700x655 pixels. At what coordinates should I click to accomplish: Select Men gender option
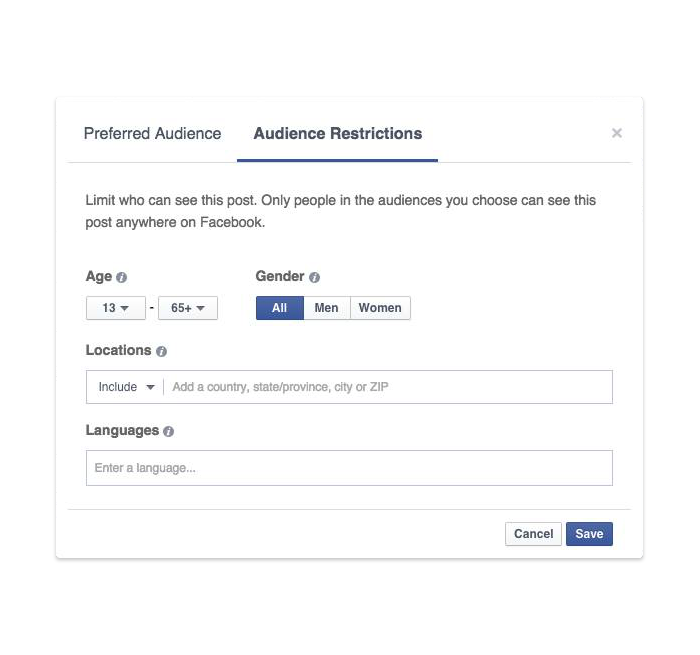pos(327,308)
